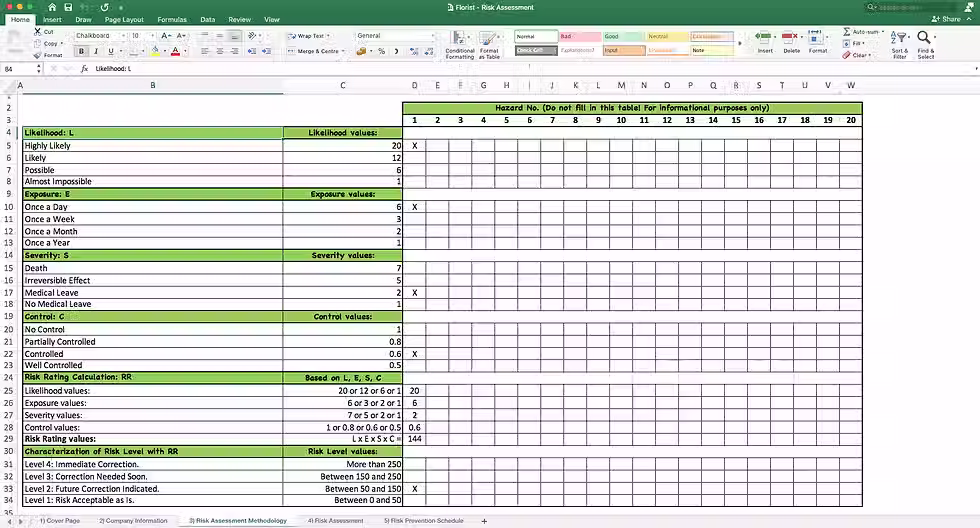Click the fx insert function icon
The height and width of the screenshot is (528, 980).
tap(84, 69)
